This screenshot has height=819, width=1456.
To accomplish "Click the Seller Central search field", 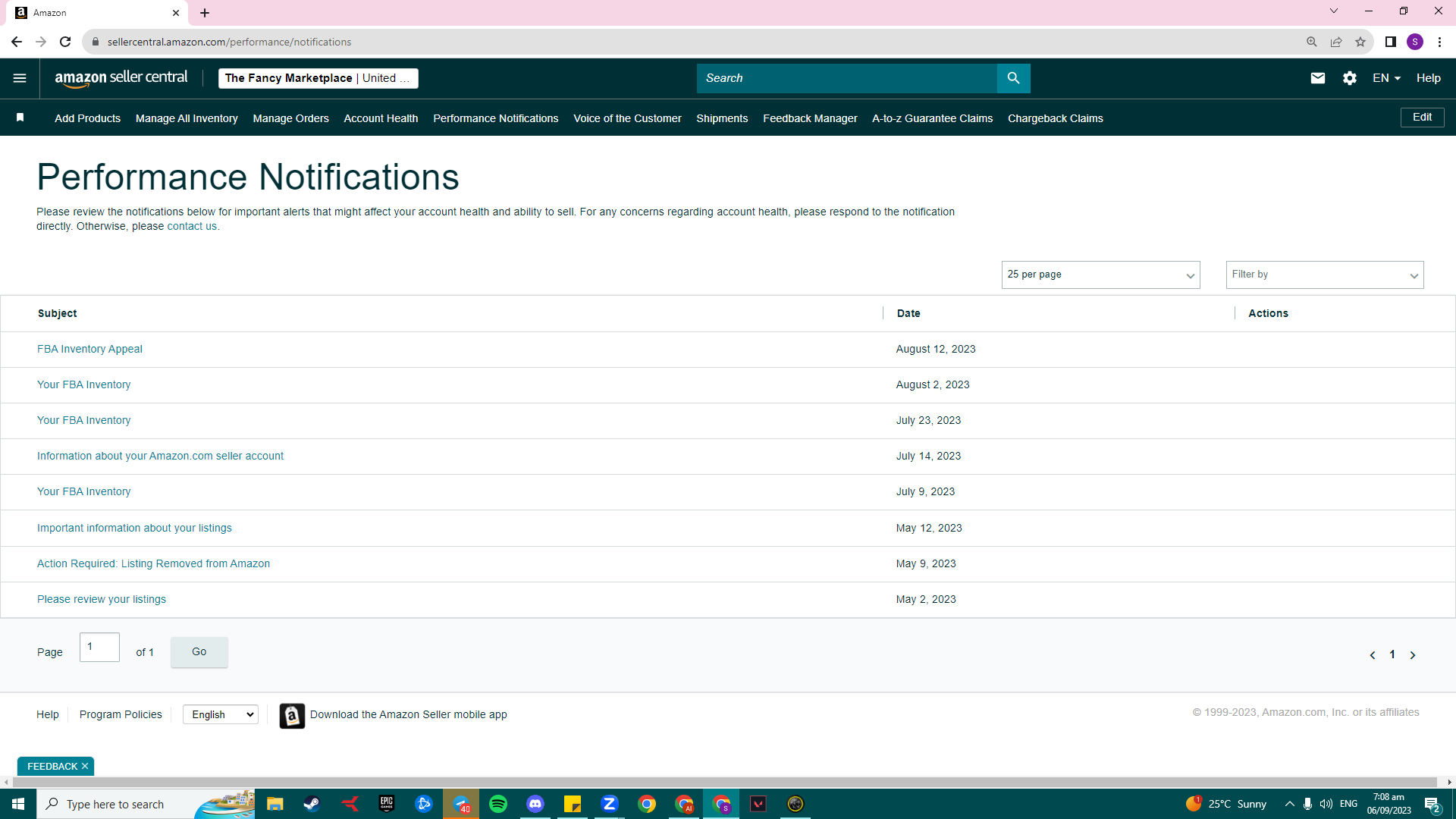I will coord(847,78).
